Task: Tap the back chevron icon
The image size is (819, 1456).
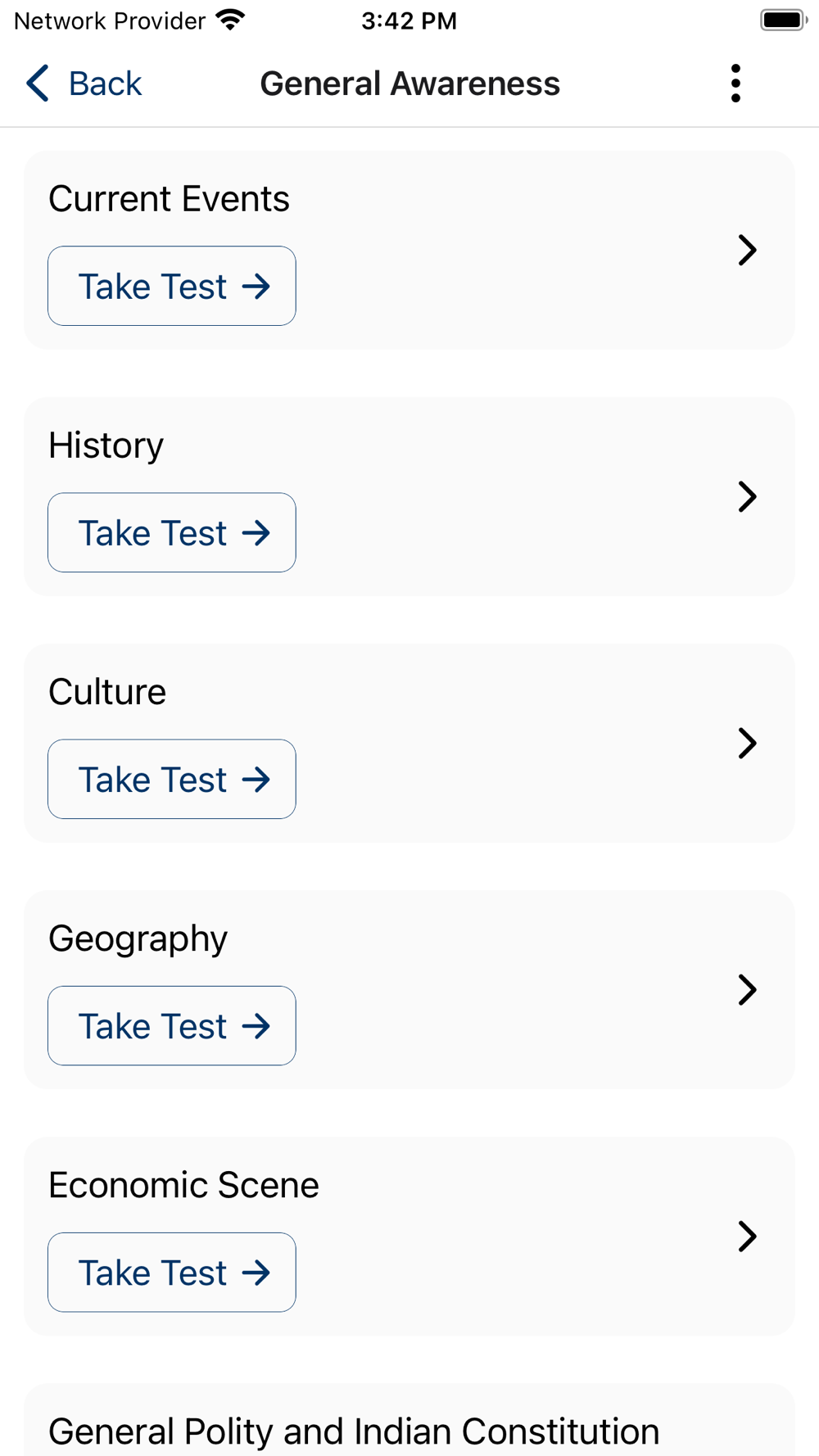Action: tap(38, 84)
